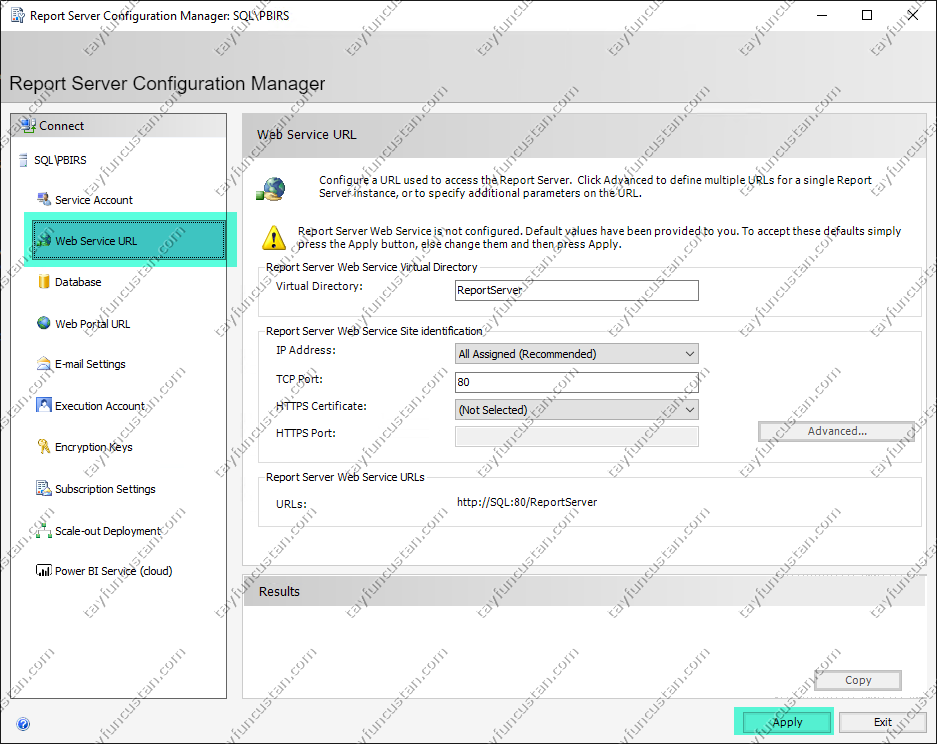
Task: Click the Subscription Settings icon
Action: coord(44,488)
